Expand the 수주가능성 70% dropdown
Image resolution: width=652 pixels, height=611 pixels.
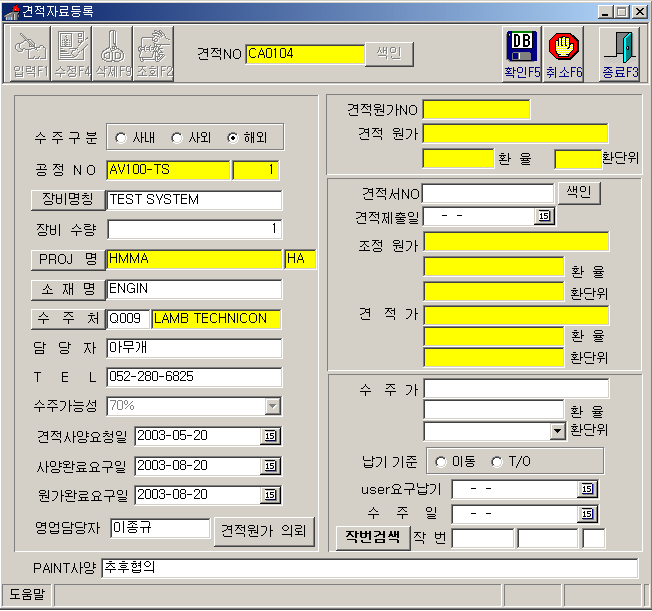coord(272,406)
